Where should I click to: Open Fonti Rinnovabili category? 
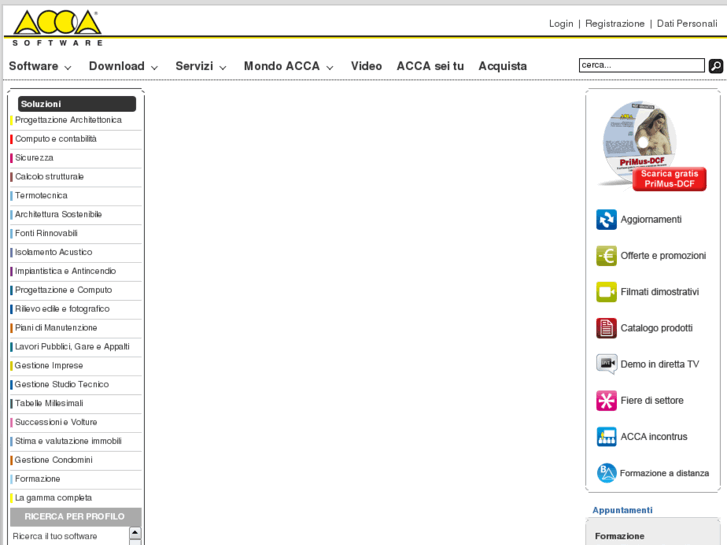tap(46, 233)
